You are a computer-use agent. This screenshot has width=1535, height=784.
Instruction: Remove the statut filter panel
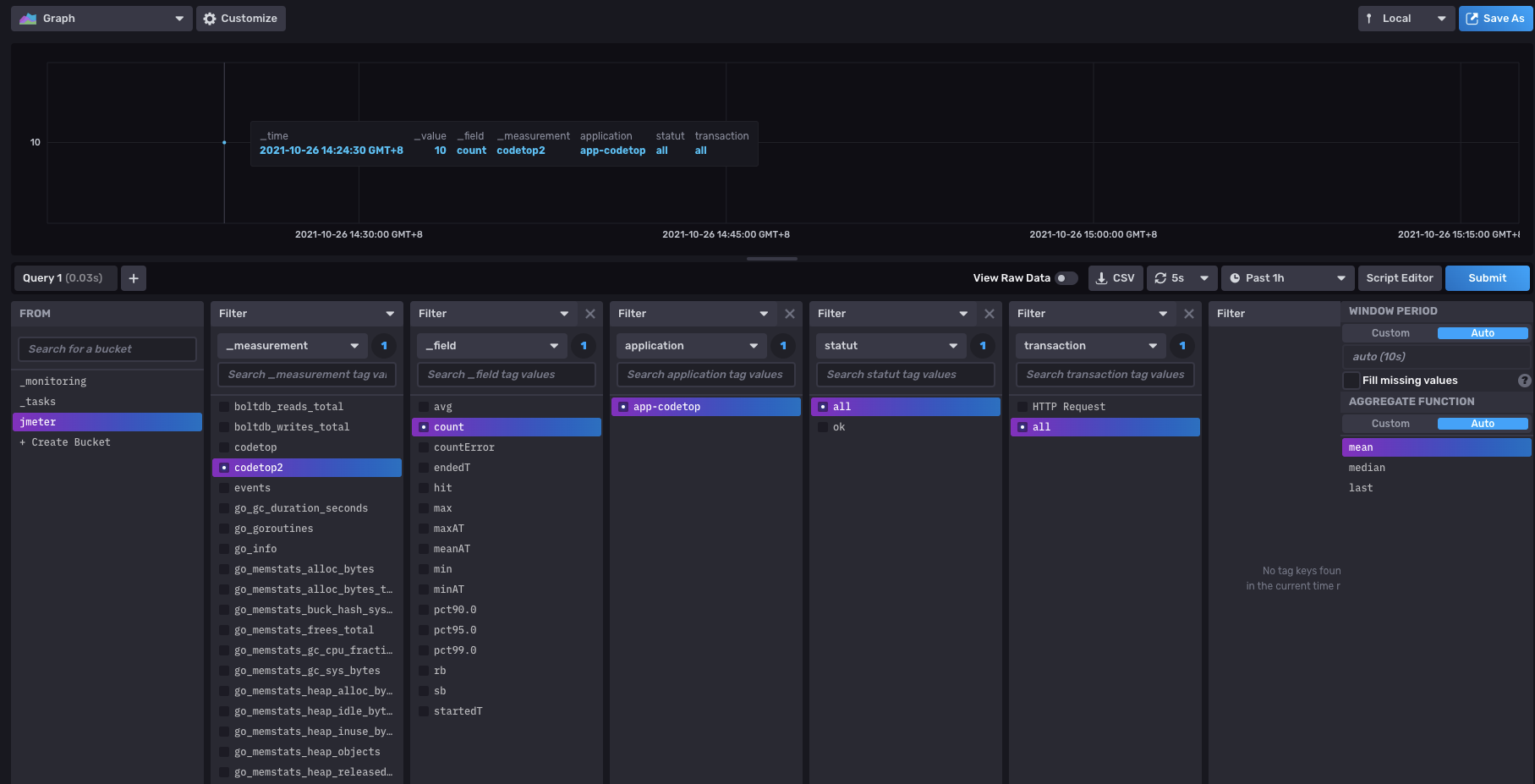click(x=990, y=314)
